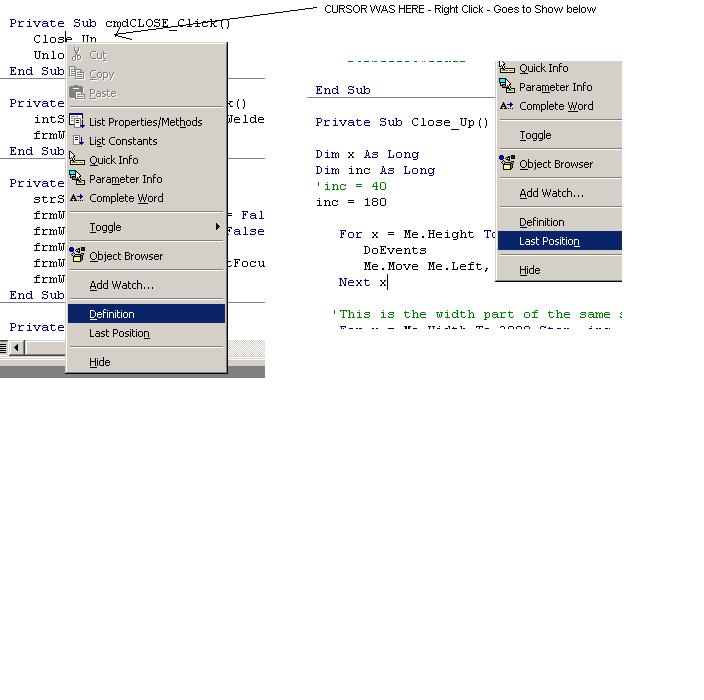
Task: Click the 'DoEvents' statement
Action: pyautogui.click(x=395, y=250)
